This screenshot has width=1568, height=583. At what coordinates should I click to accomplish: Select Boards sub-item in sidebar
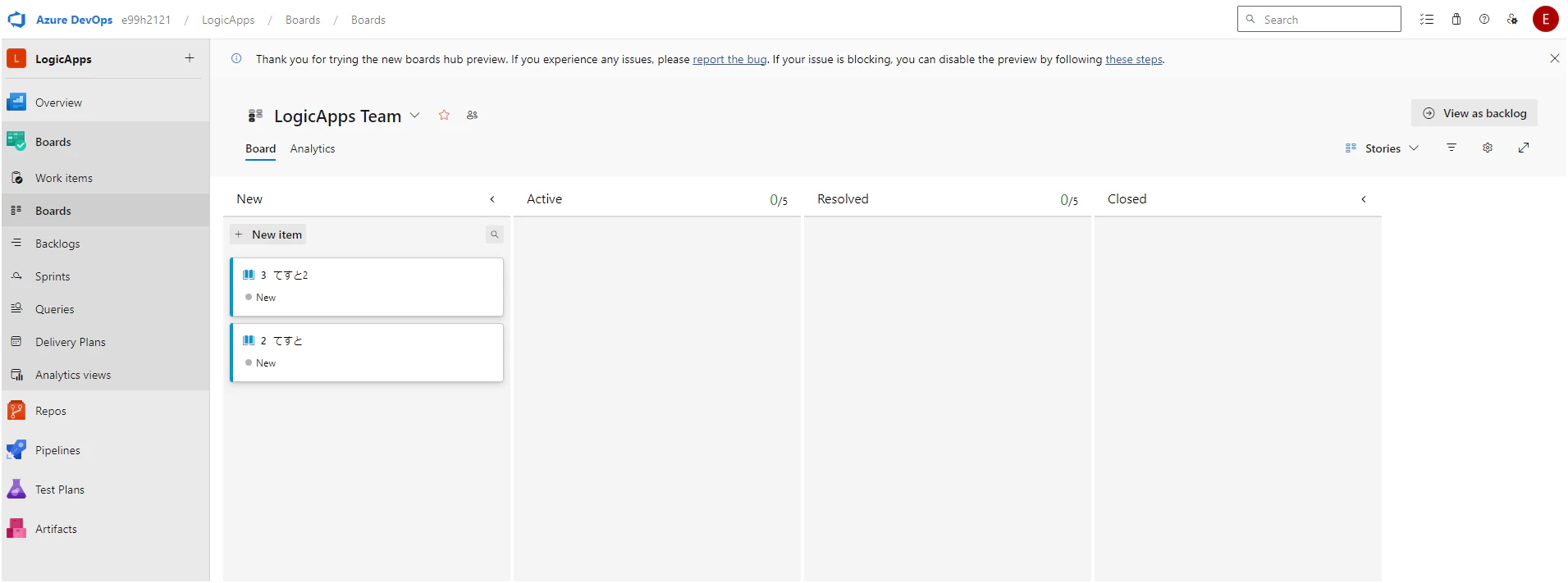tap(105, 211)
